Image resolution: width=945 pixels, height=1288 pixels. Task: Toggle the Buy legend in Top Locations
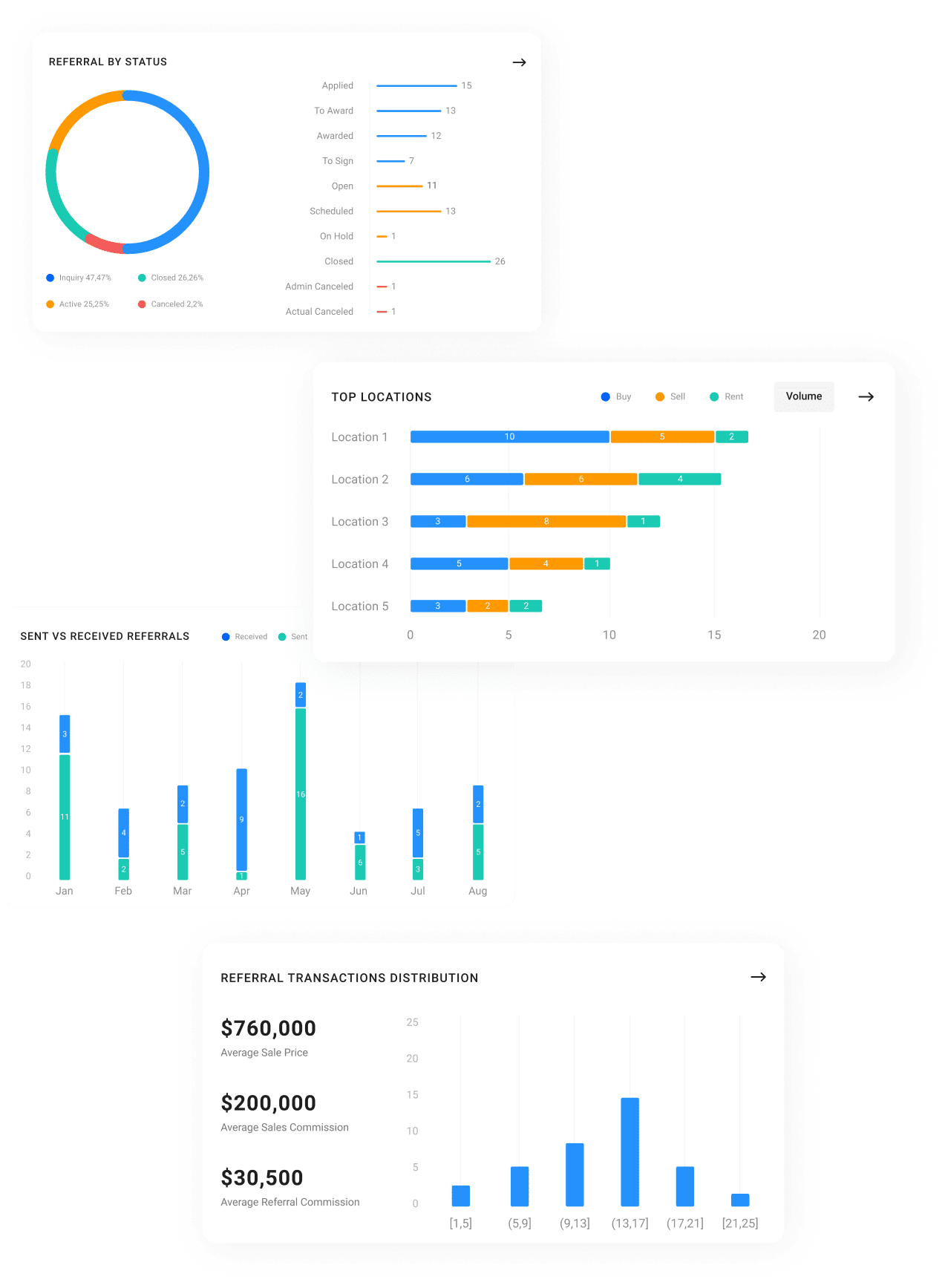(616, 397)
